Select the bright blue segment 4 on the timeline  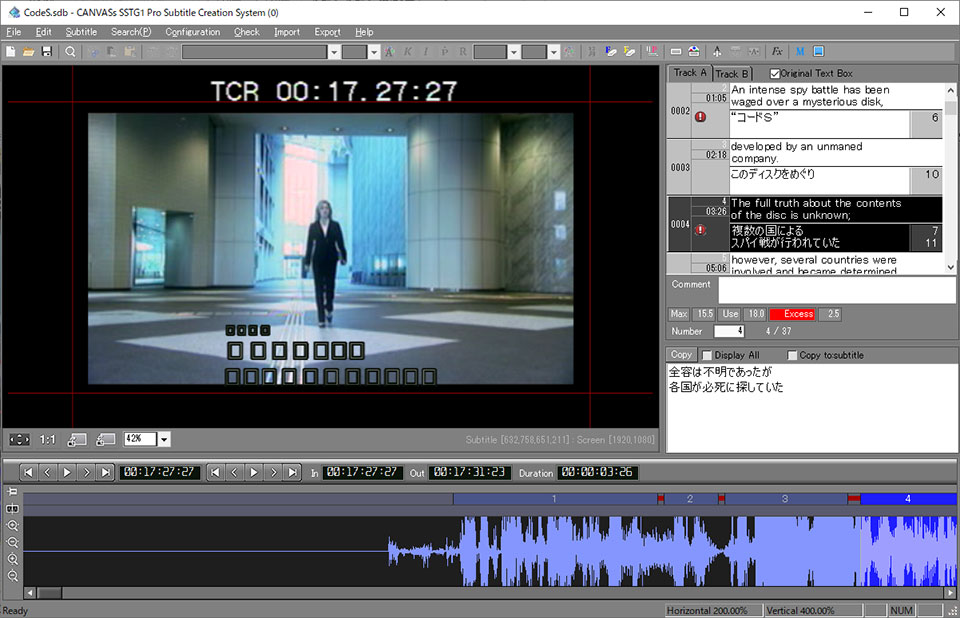909,499
